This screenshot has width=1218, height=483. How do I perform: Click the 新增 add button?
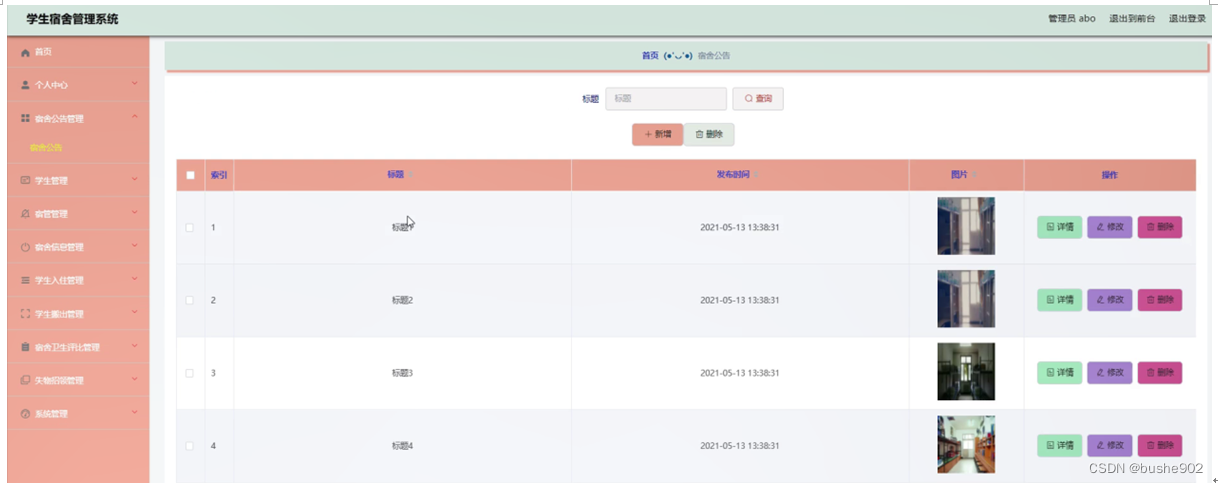(657, 134)
